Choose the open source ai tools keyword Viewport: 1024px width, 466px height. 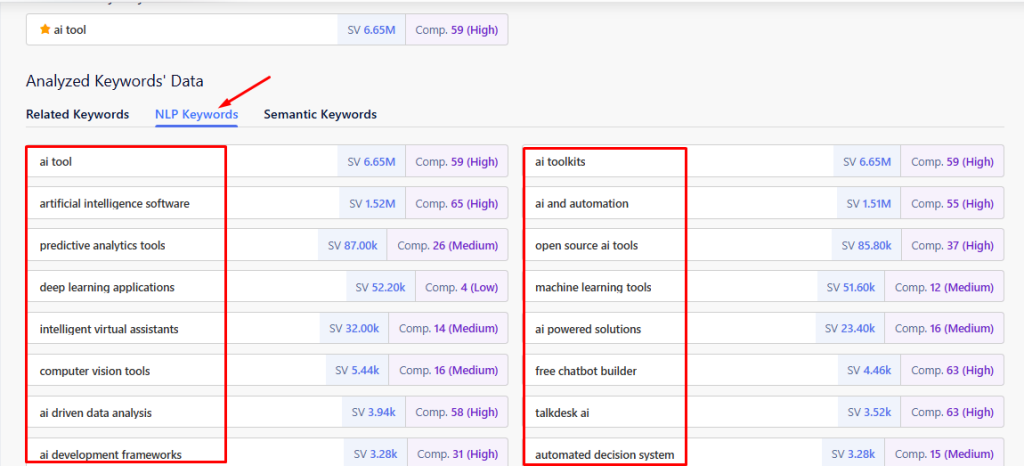coord(586,245)
